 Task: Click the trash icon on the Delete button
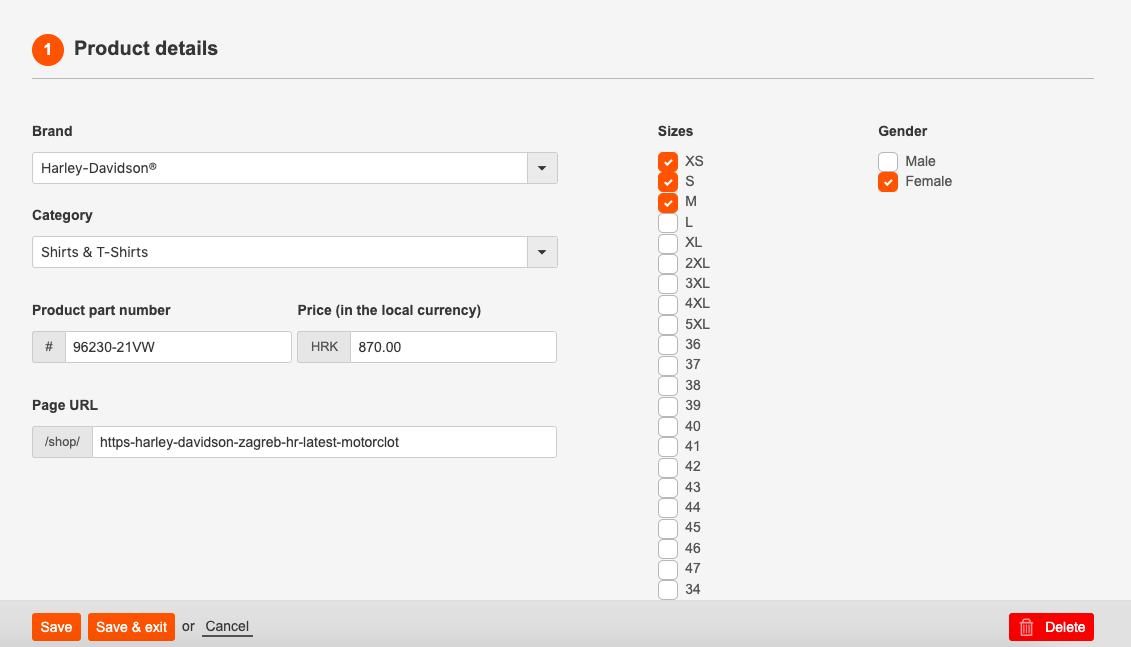tap(1025, 627)
